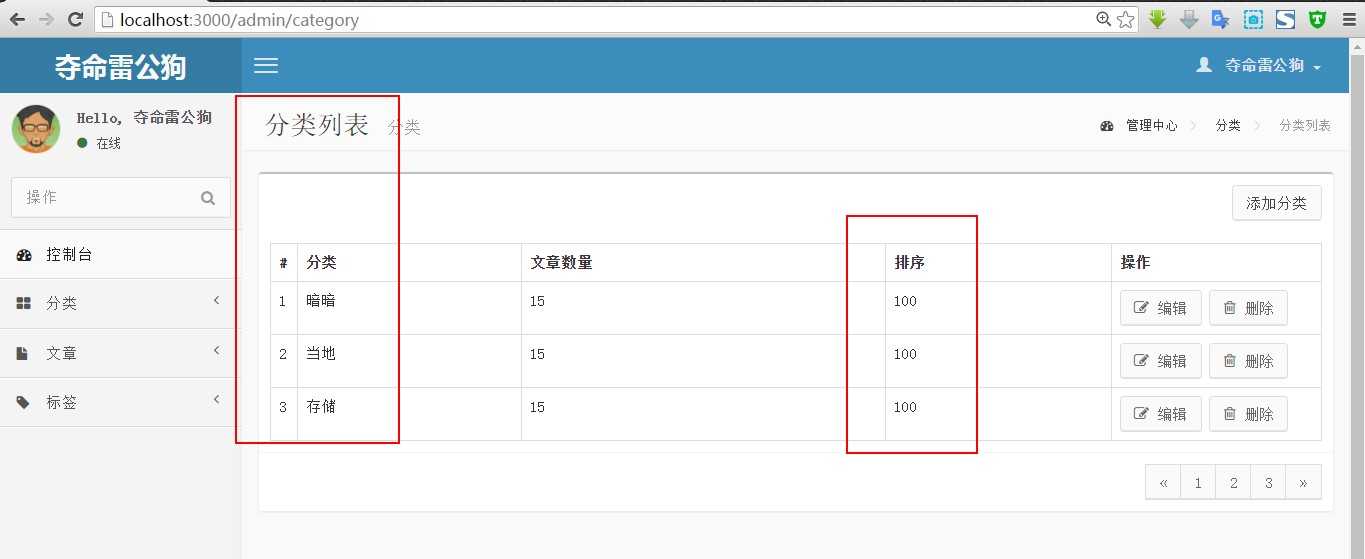Click the gray download arrow extension icon
This screenshot has height=559, width=1365.
pyautogui.click(x=1189, y=19)
